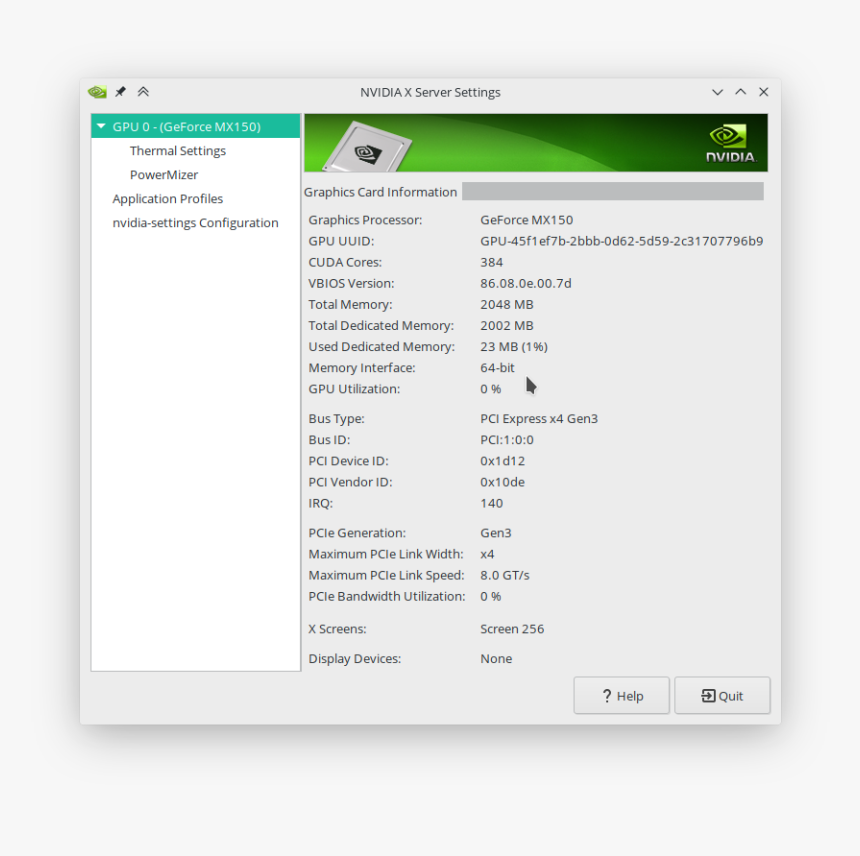The height and width of the screenshot is (856, 860).
Task: Maximize window with the up chevron
Action: [x=740, y=92]
